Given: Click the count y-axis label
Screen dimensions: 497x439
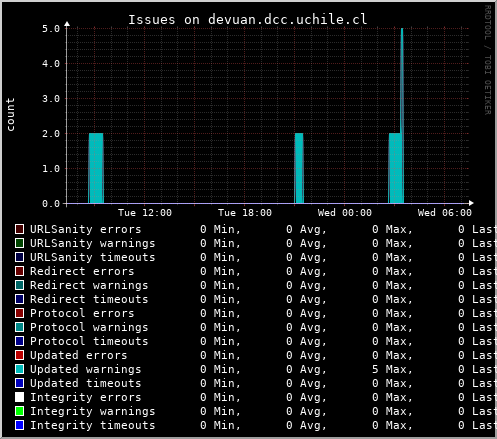Looking at the screenshot, I should pos(10,114).
